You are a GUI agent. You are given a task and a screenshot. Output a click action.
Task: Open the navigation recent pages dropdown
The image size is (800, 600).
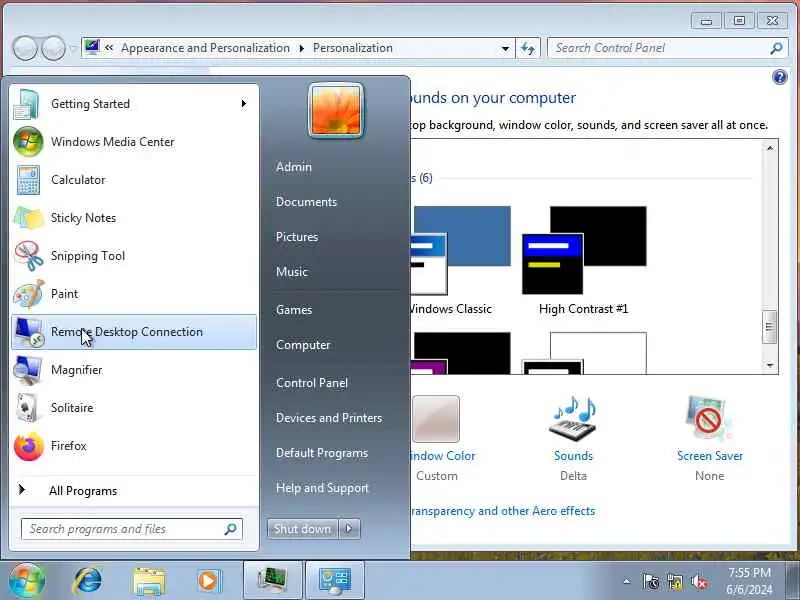pyautogui.click(x=72, y=48)
